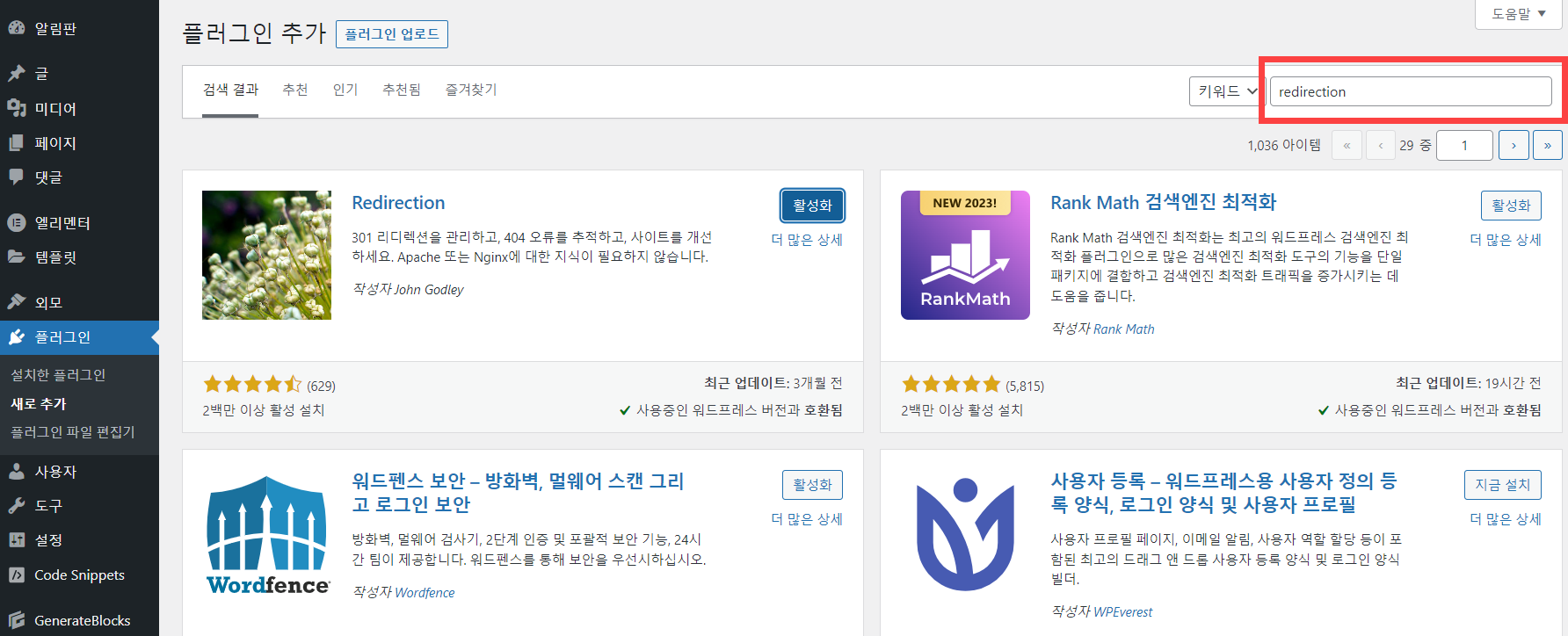Open the 글 posts menu label
Image resolution: width=1568 pixels, height=636 pixels.
click(x=41, y=73)
